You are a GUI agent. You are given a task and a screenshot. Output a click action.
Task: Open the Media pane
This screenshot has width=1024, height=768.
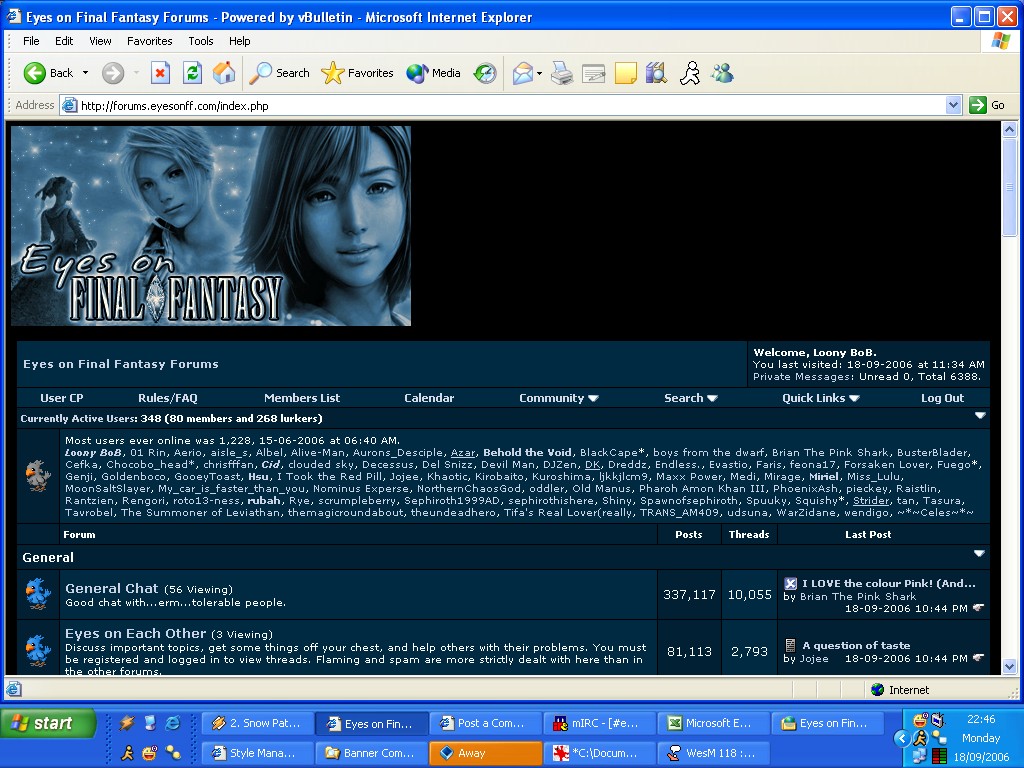pyautogui.click(x=433, y=73)
